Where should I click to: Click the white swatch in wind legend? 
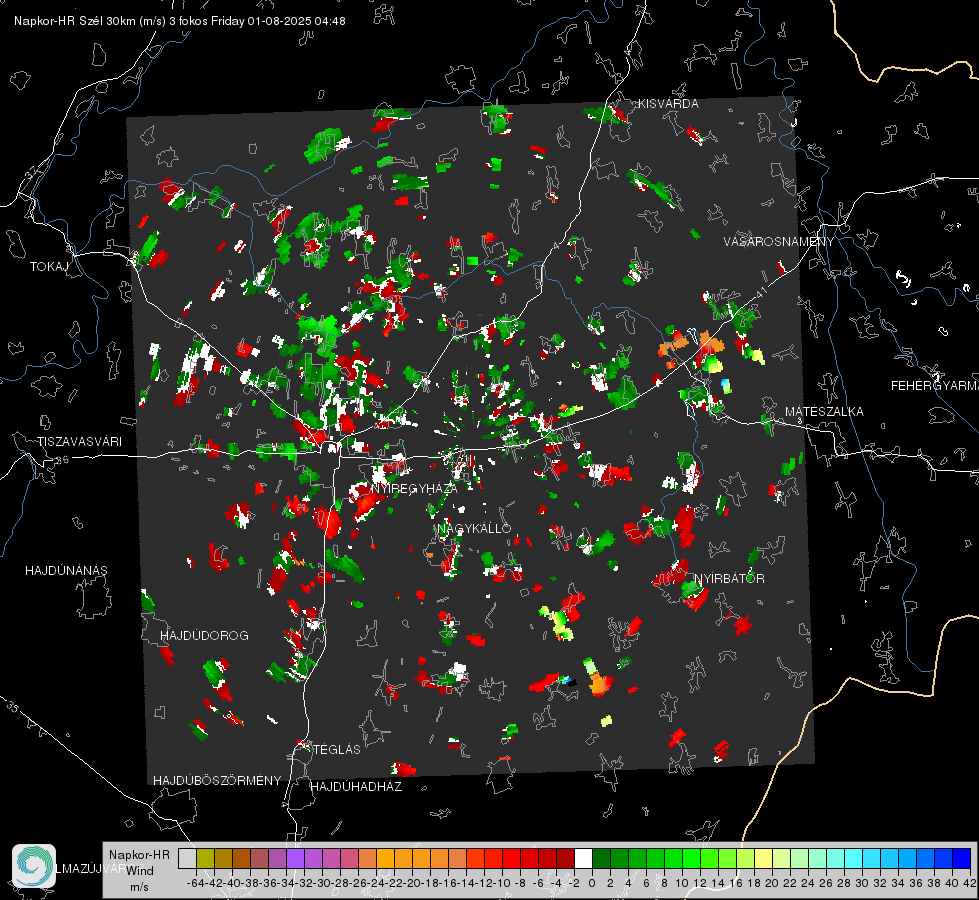(583, 859)
